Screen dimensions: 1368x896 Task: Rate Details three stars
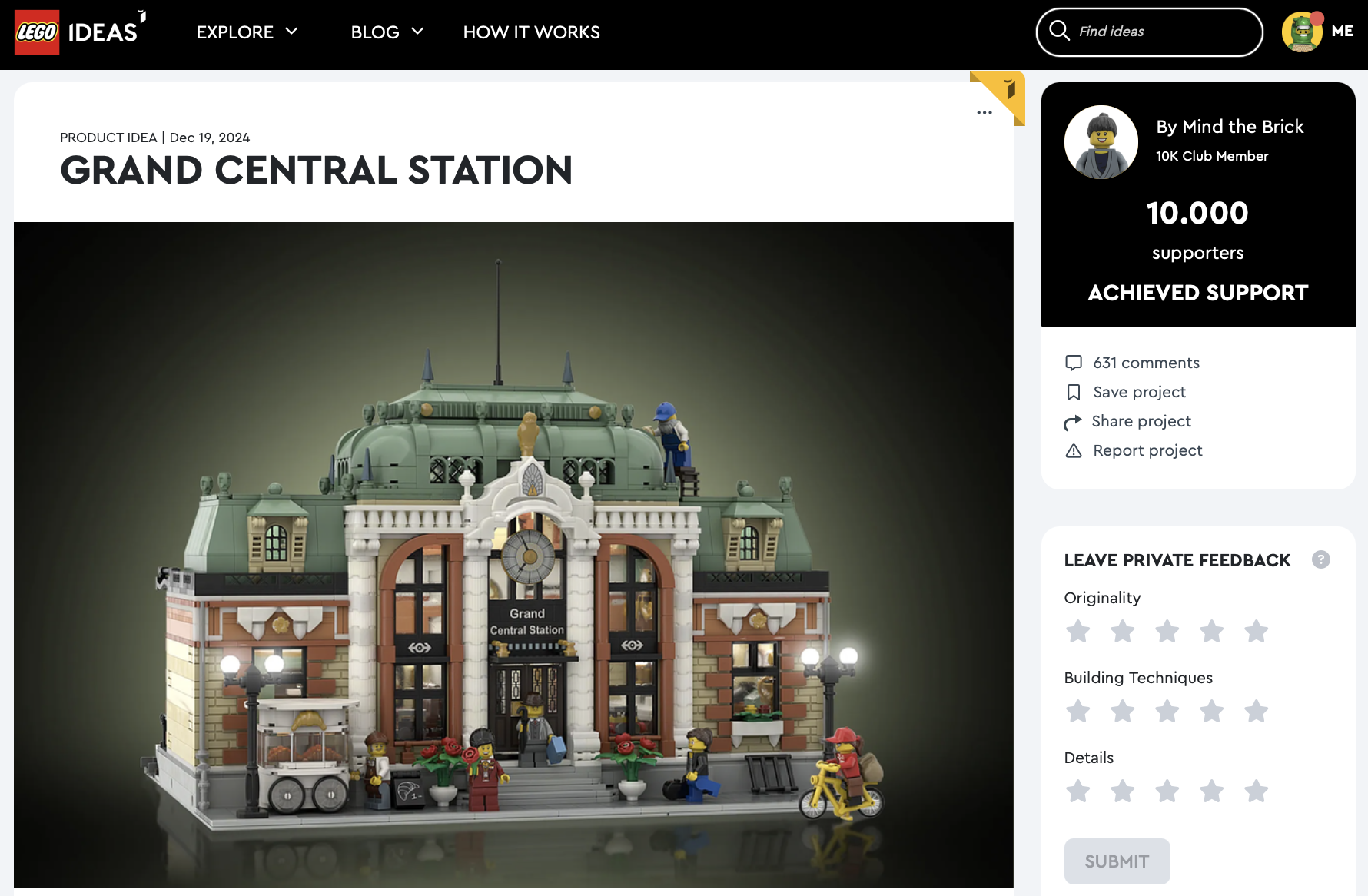click(x=1167, y=791)
